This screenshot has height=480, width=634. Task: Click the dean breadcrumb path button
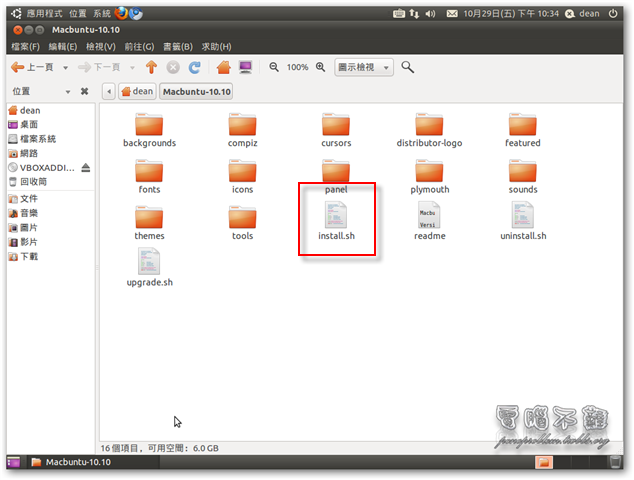click(137, 91)
